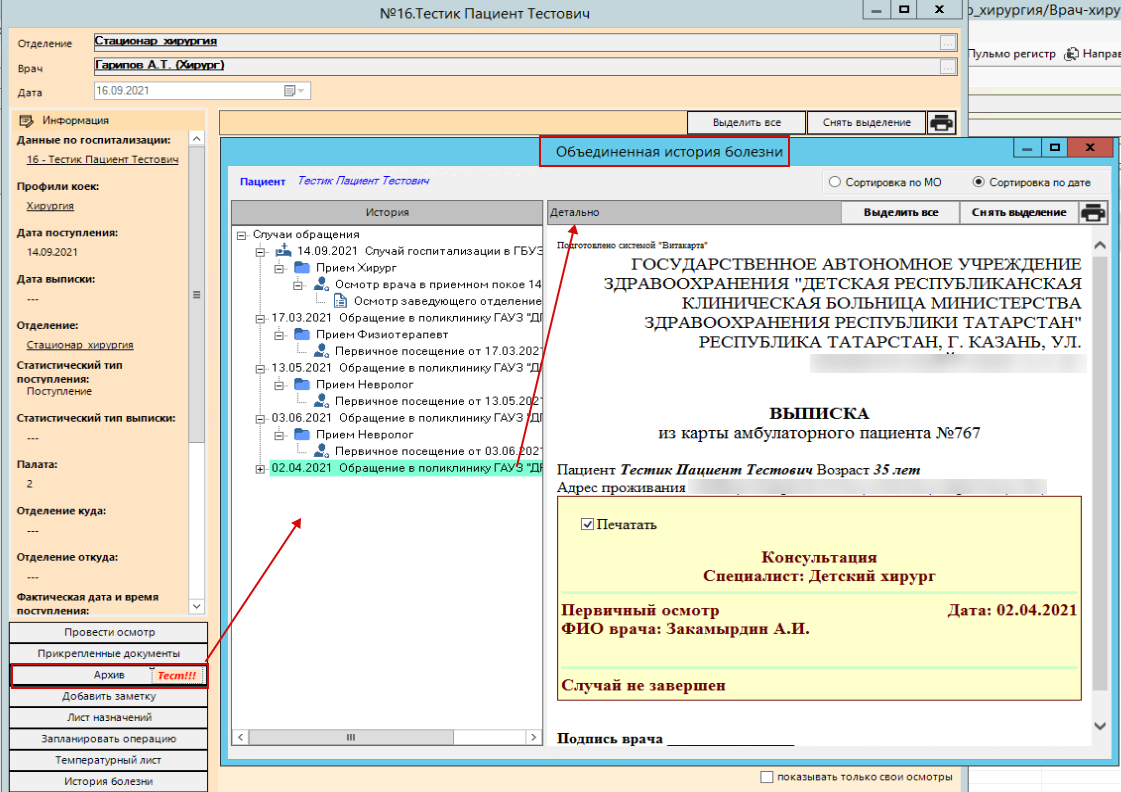
Task: Click the Информация panel header icon
Action: (x=26, y=121)
